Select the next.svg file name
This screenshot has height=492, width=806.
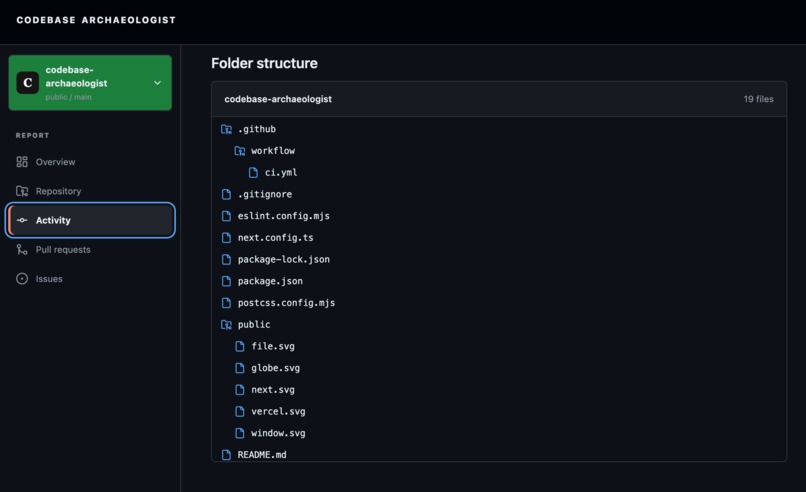[x=273, y=390]
